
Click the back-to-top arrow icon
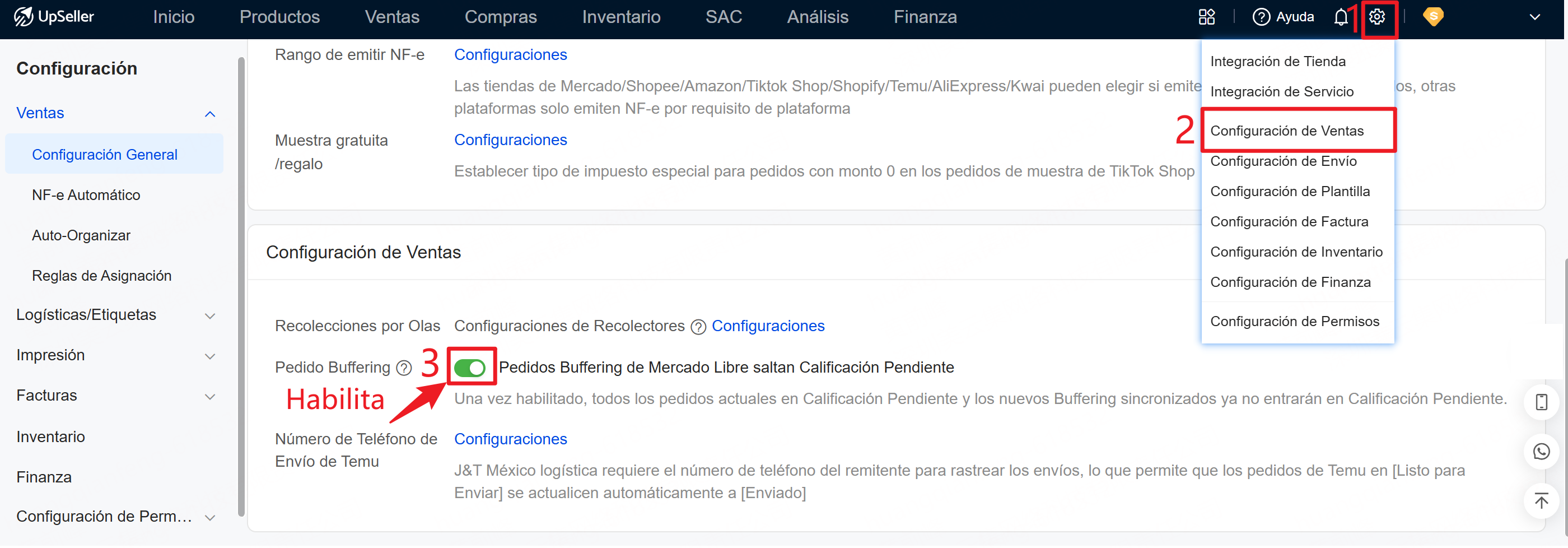coord(1541,501)
